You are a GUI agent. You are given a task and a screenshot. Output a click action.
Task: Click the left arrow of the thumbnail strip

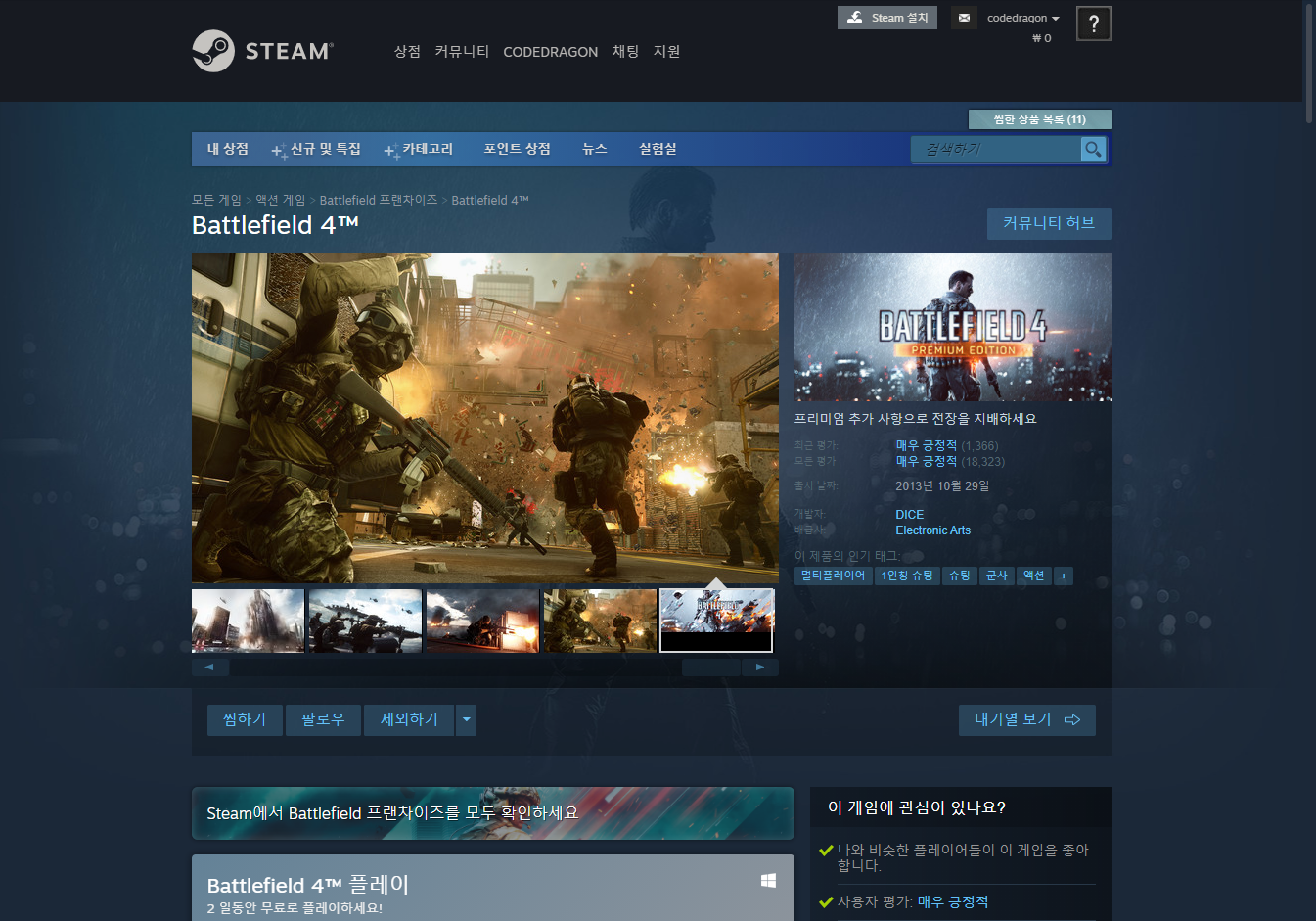coord(209,667)
